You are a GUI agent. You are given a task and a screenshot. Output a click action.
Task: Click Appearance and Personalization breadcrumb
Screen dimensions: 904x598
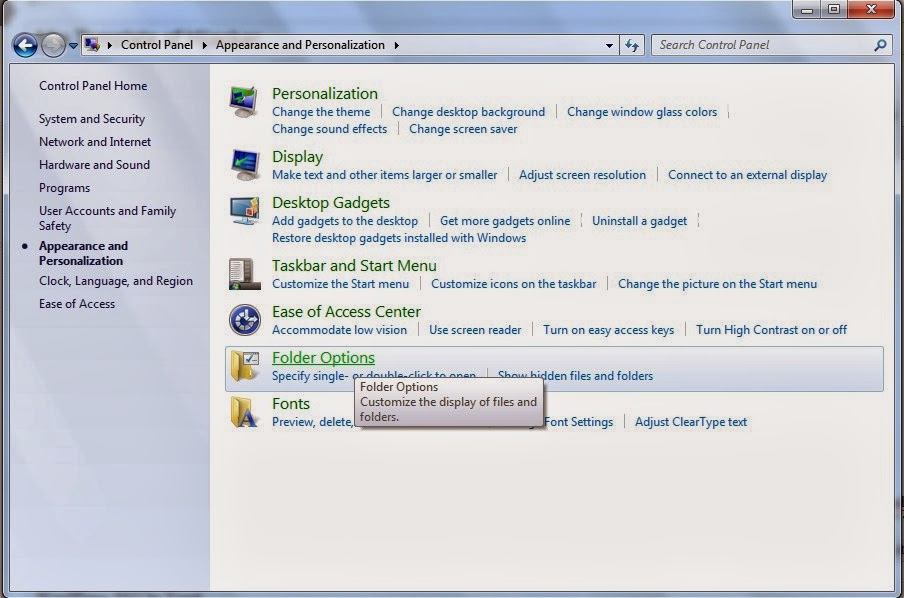click(300, 45)
